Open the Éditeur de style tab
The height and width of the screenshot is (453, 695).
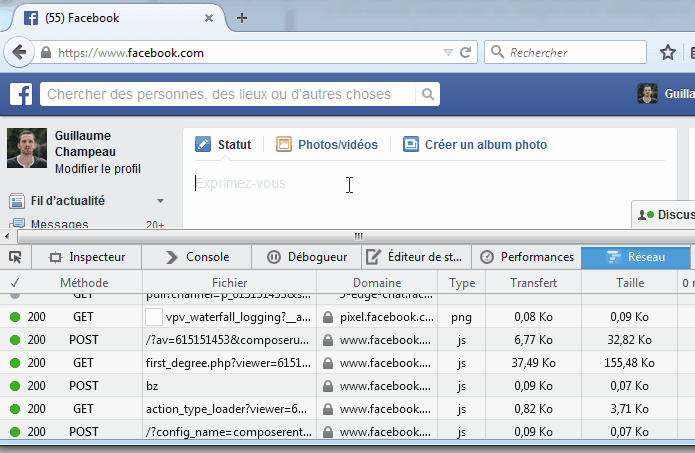(x=417, y=257)
